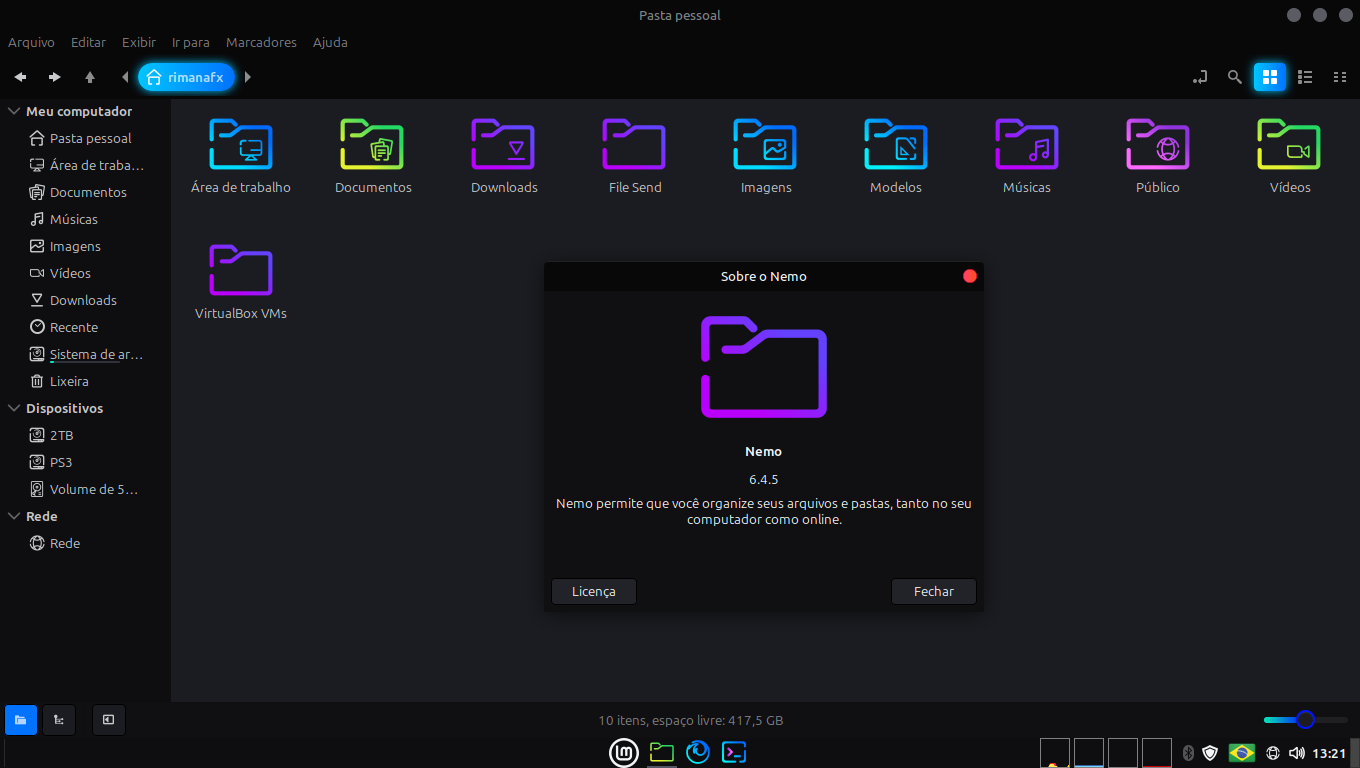Click the Nemo files panel launcher
The height and width of the screenshot is (768, 1360).
tap(661, 752)
